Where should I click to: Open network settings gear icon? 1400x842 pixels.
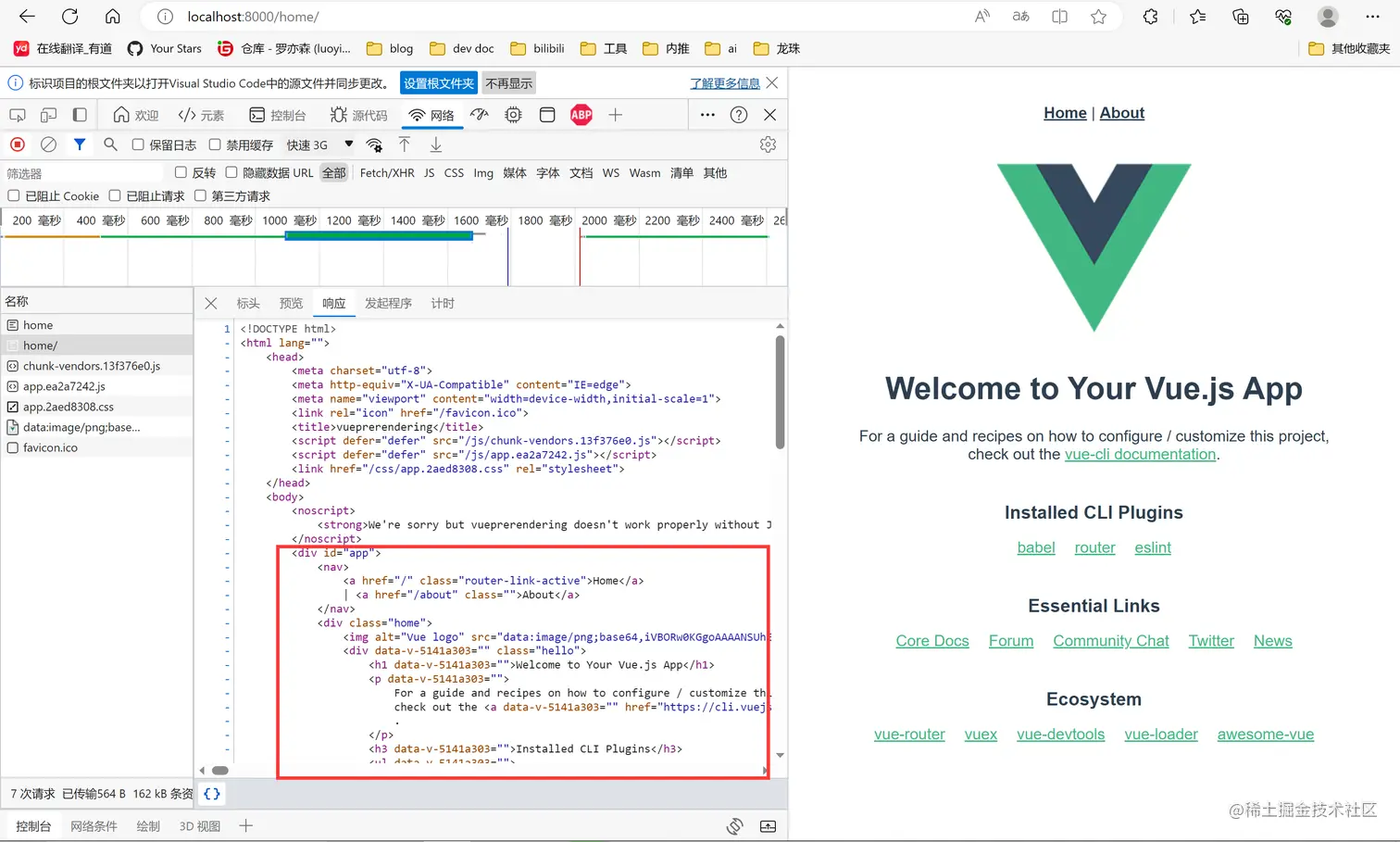tap(768, 145)
